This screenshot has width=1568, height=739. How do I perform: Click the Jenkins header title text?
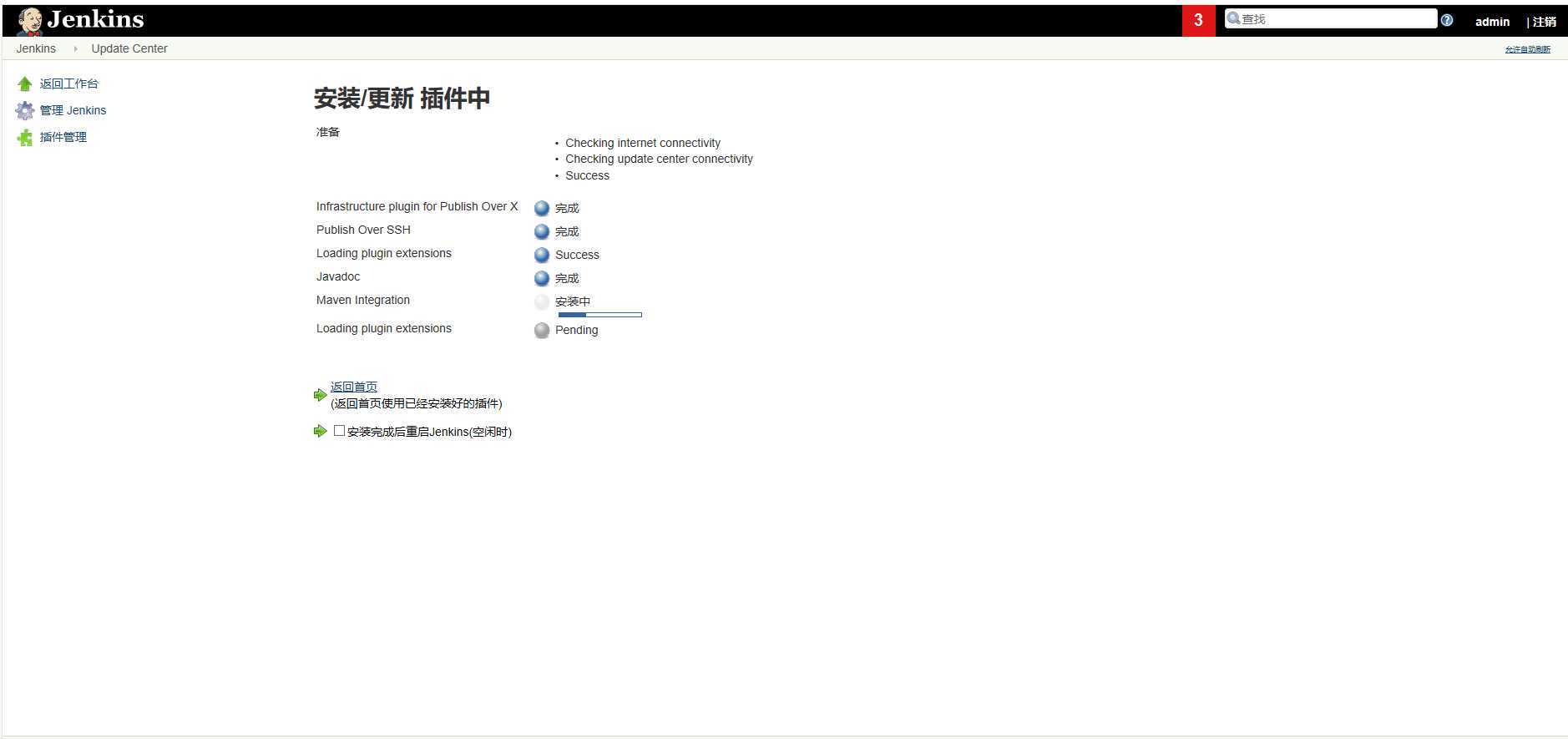(x=95, y=19)
